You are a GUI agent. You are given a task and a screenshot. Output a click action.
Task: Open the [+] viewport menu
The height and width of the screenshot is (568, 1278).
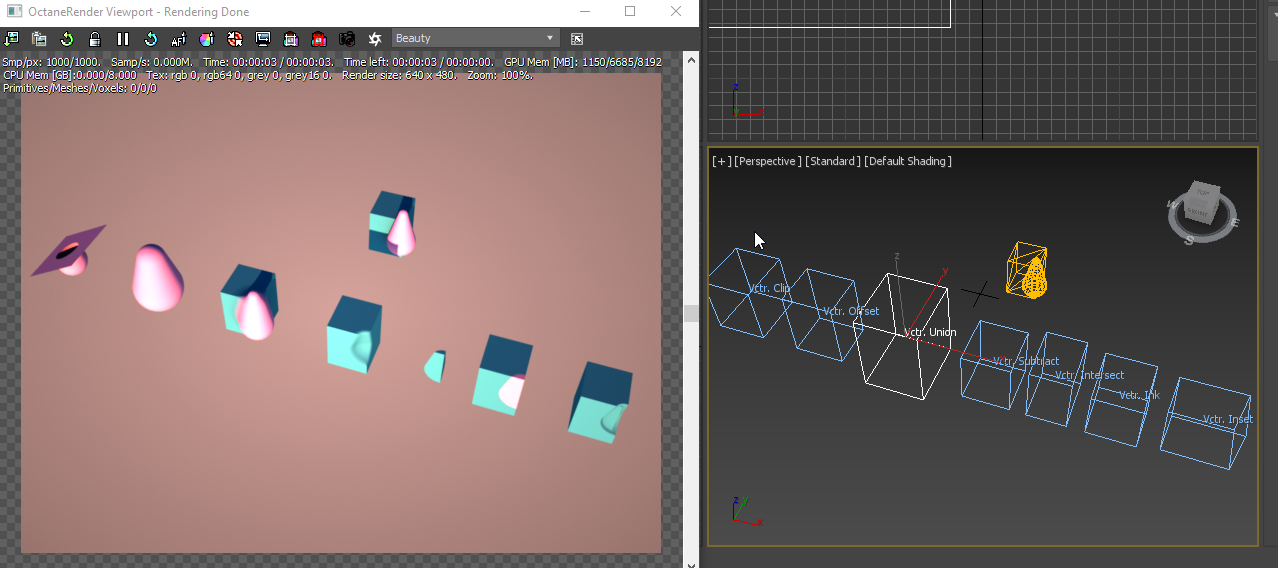coord(721,161)
